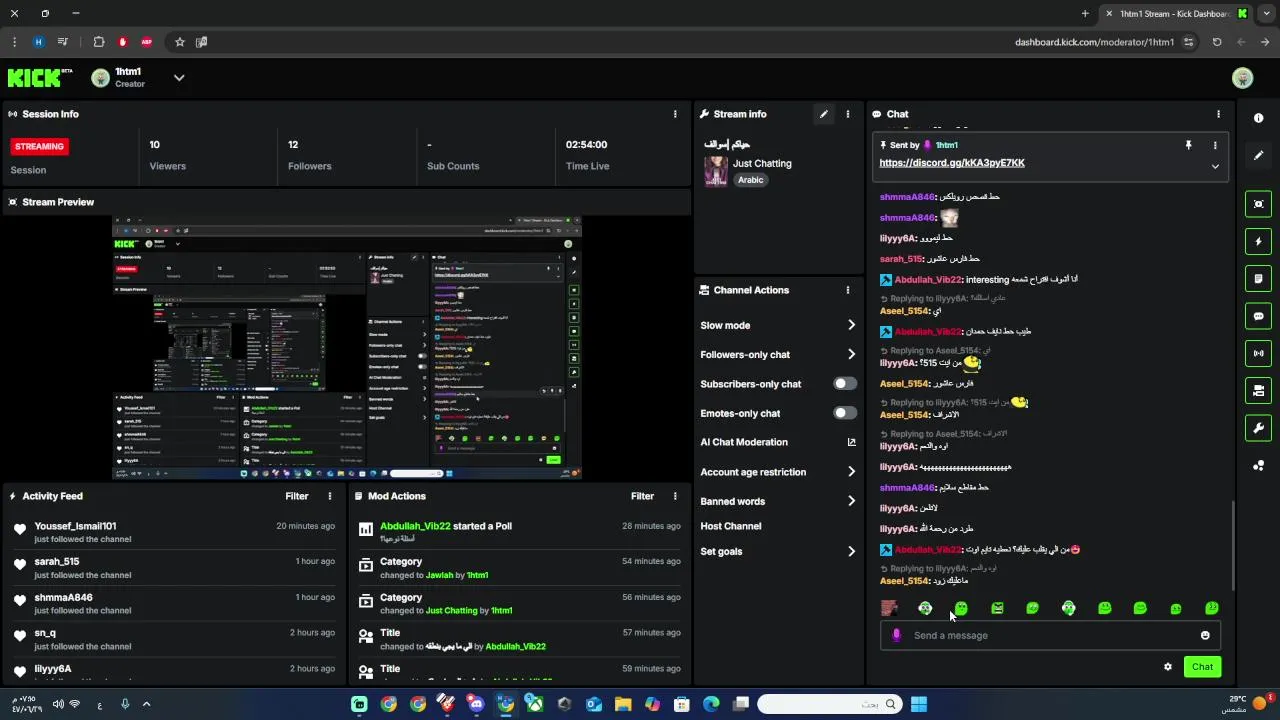Click the pencil edit icon in right sidebar
The height and width of the screenshot is (720, 1280).
coord(1258,155)
